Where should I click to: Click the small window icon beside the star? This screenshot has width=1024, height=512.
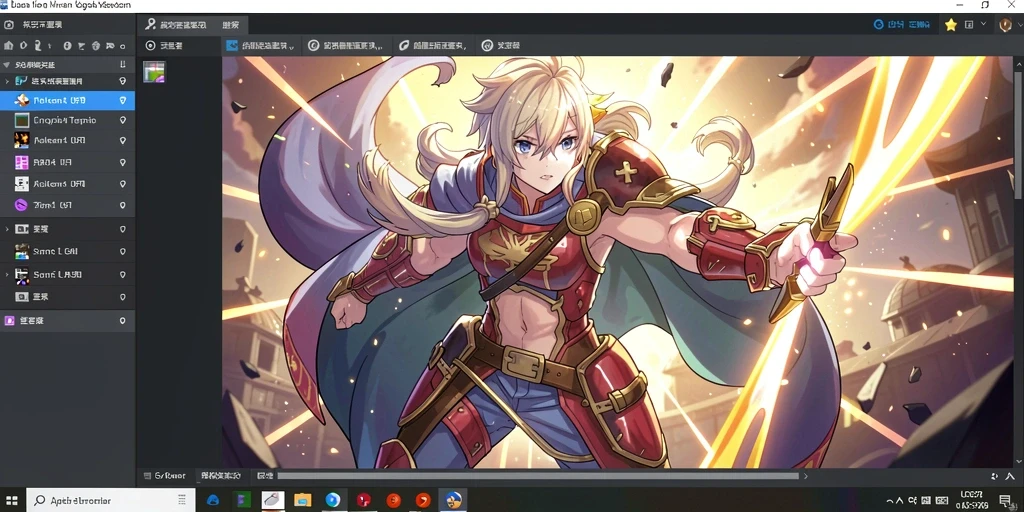968,25
